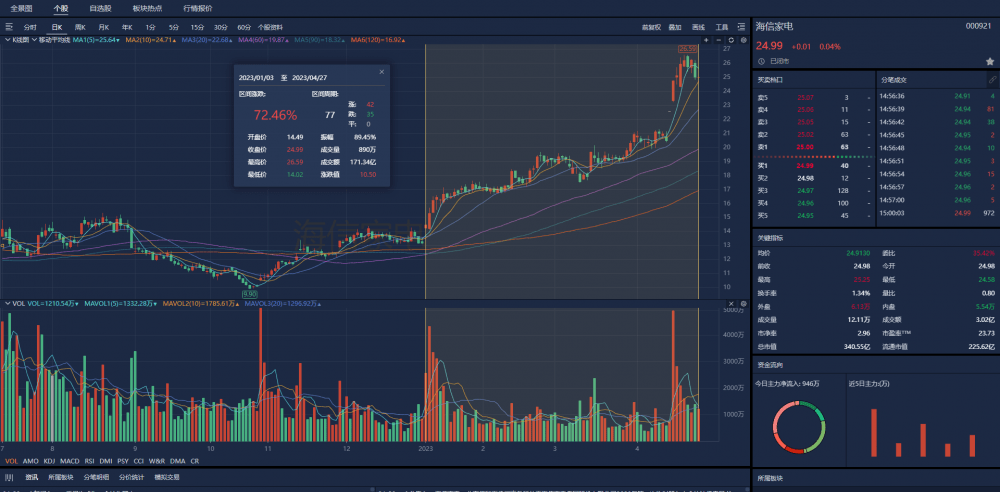Viewport: 1000px width, 492px height.
Task: Switch indicator to MACD
Action: (x=69, y=461)
